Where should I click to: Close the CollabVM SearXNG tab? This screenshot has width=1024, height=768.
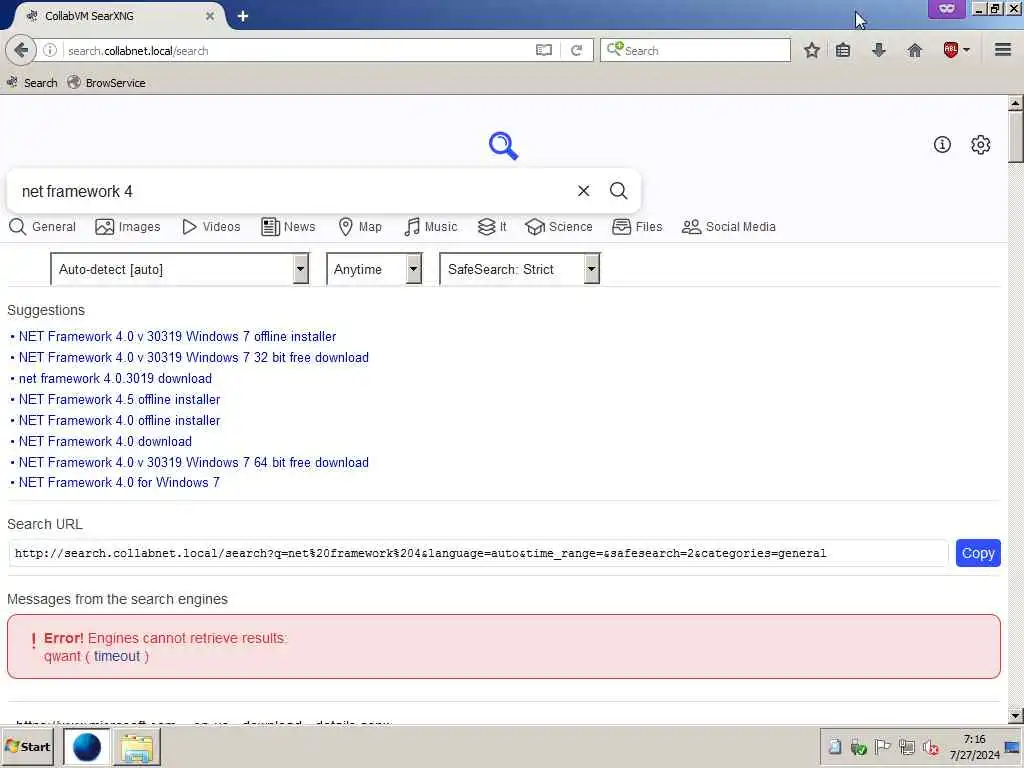[210, 16]
